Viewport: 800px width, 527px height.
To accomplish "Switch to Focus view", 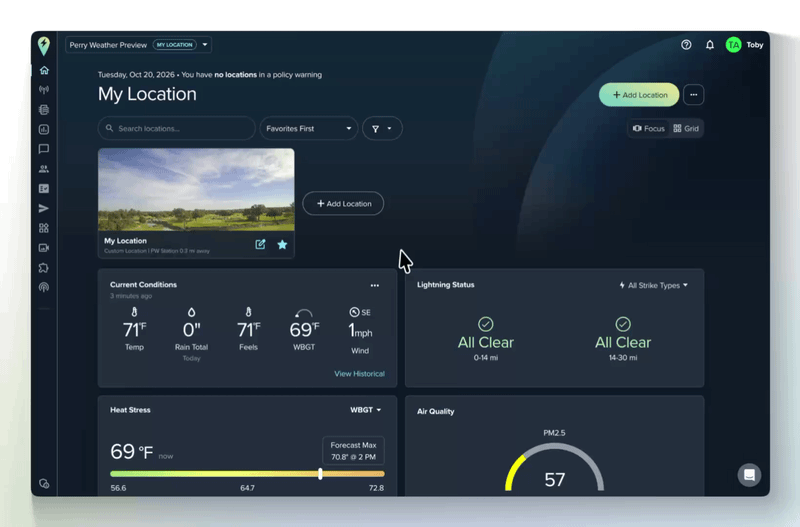I will (649, 129).
